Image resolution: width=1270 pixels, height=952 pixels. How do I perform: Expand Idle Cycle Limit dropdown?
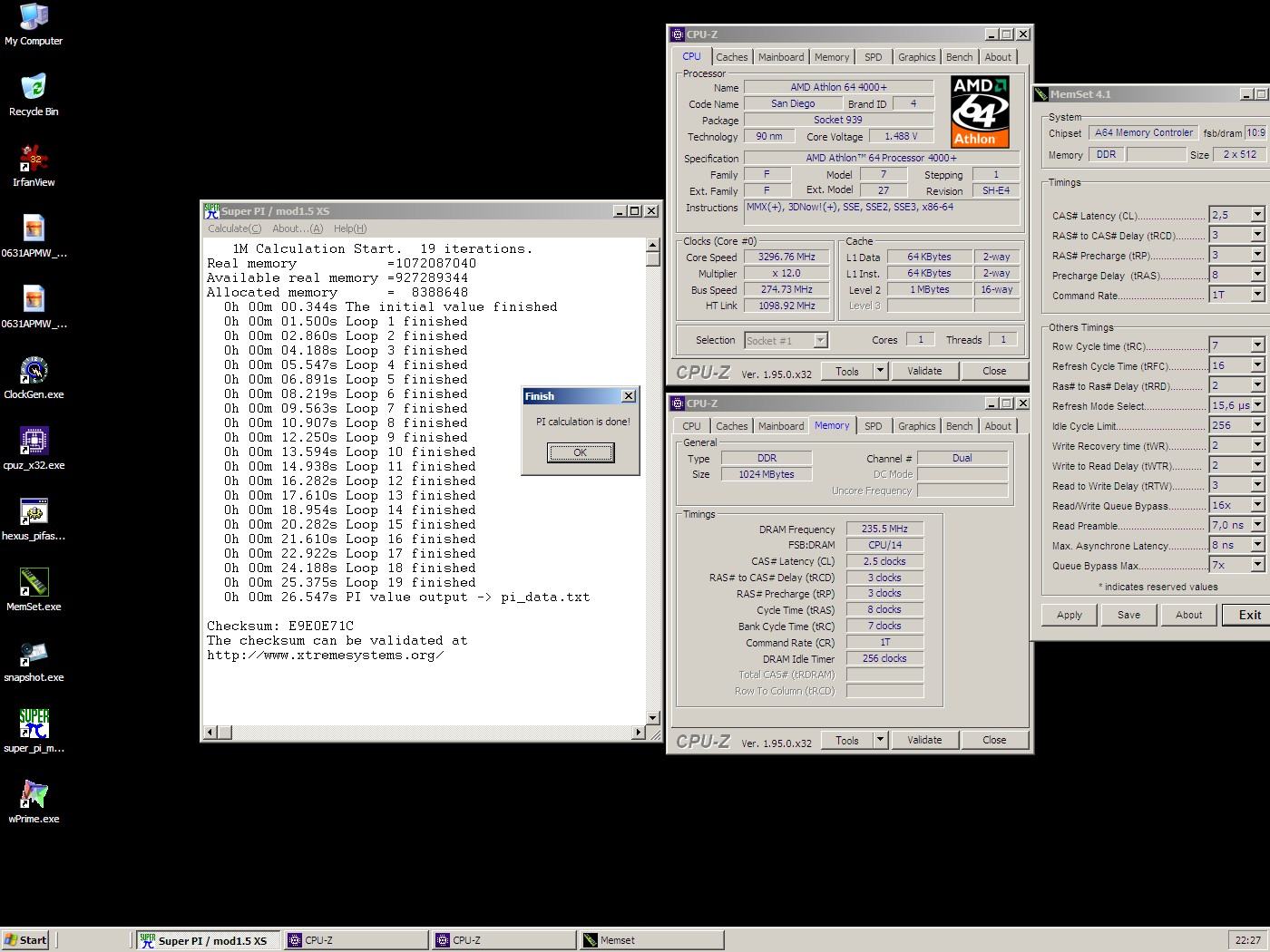click(x=1257, y=425)
